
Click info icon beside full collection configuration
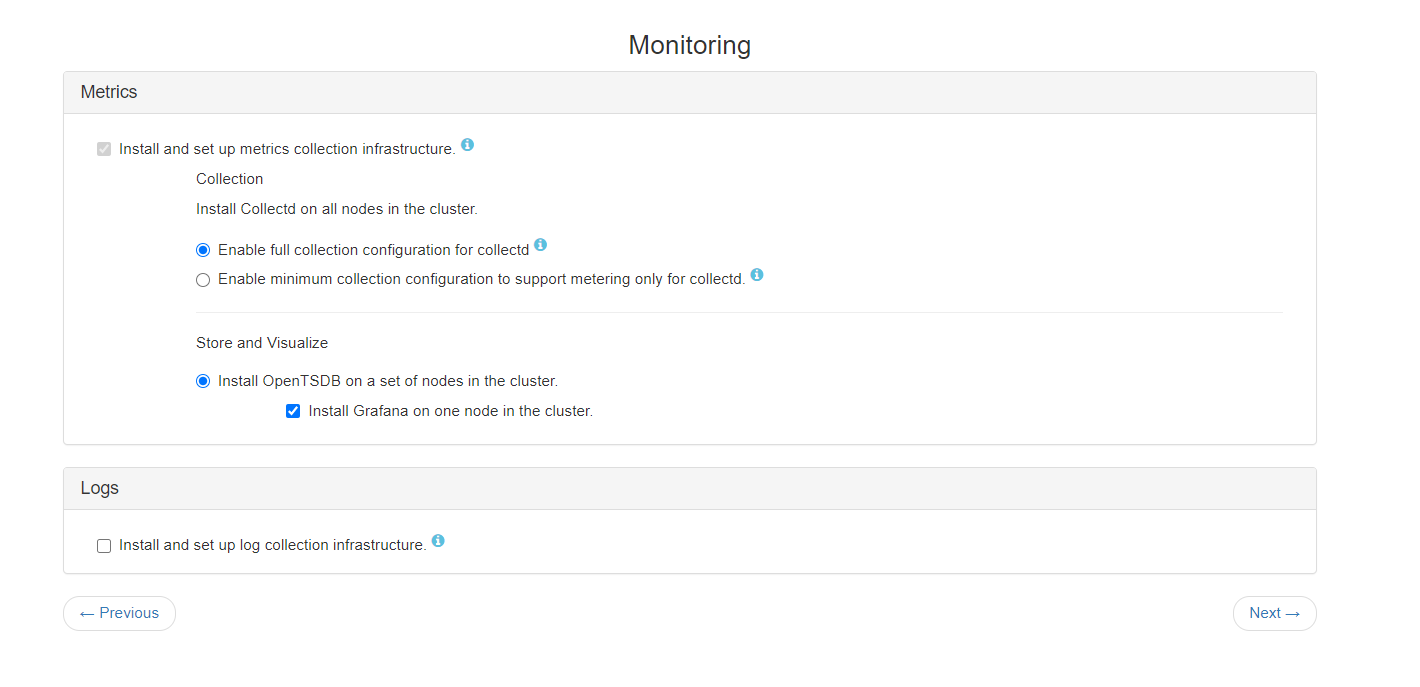(540, 245)
